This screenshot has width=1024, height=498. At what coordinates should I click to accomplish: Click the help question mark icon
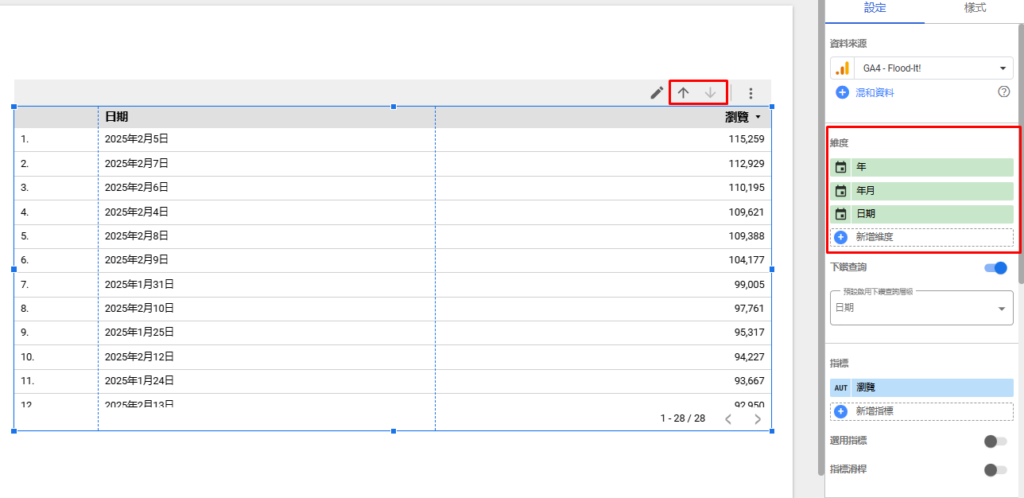pos(1004,92)
